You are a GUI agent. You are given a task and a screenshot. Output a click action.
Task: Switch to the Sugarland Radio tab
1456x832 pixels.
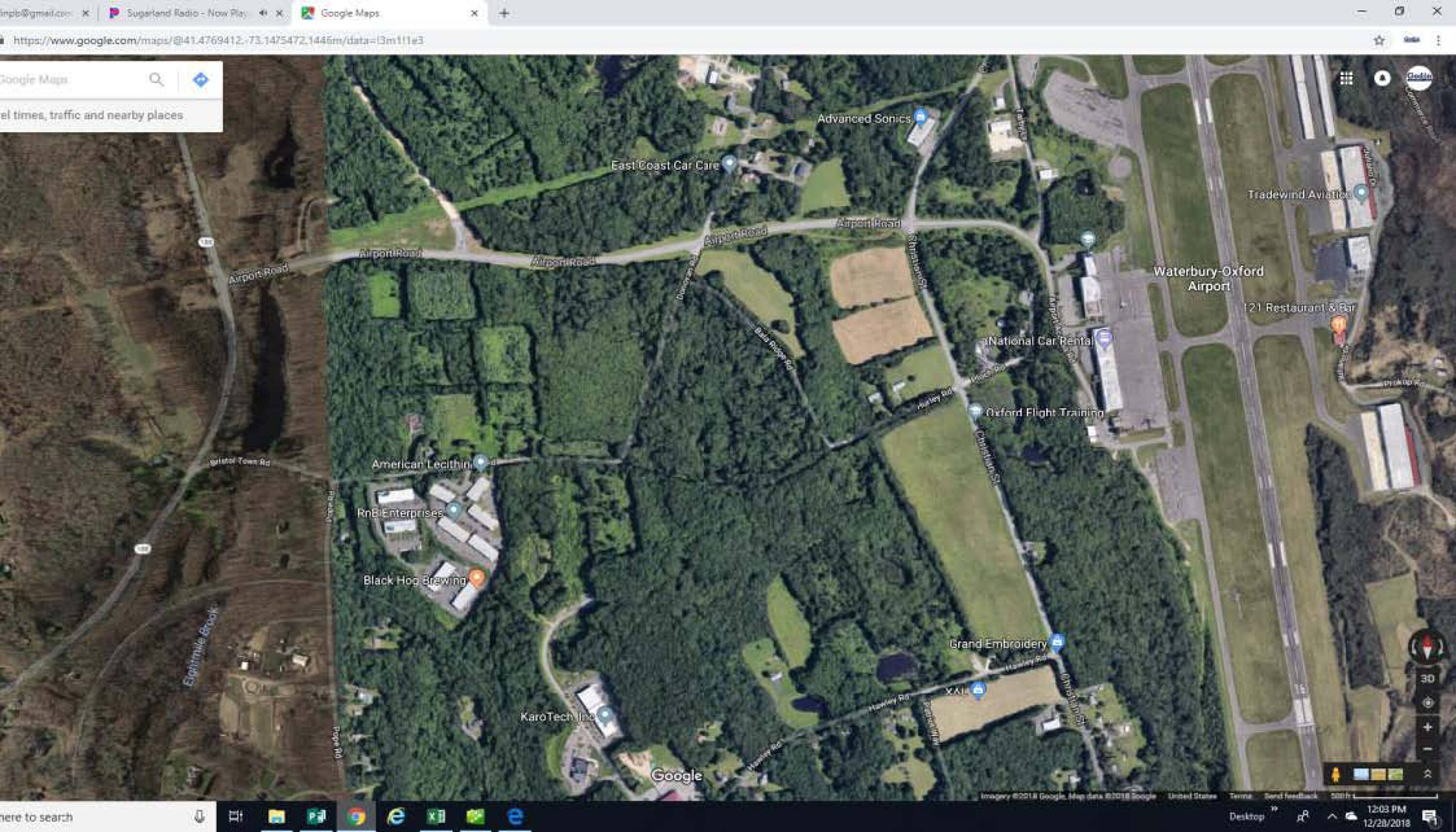(x=186, y=13)
